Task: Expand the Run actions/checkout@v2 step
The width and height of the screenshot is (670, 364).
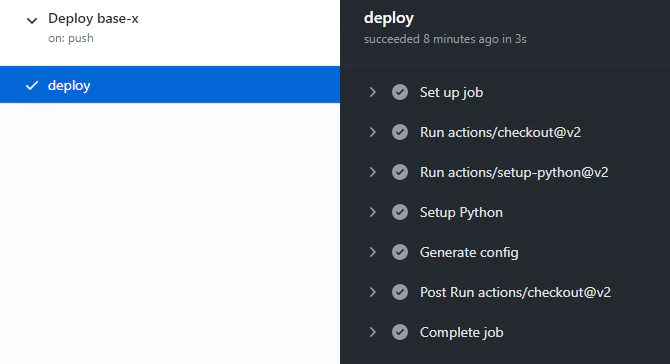Action: click(x=373, y=132)
